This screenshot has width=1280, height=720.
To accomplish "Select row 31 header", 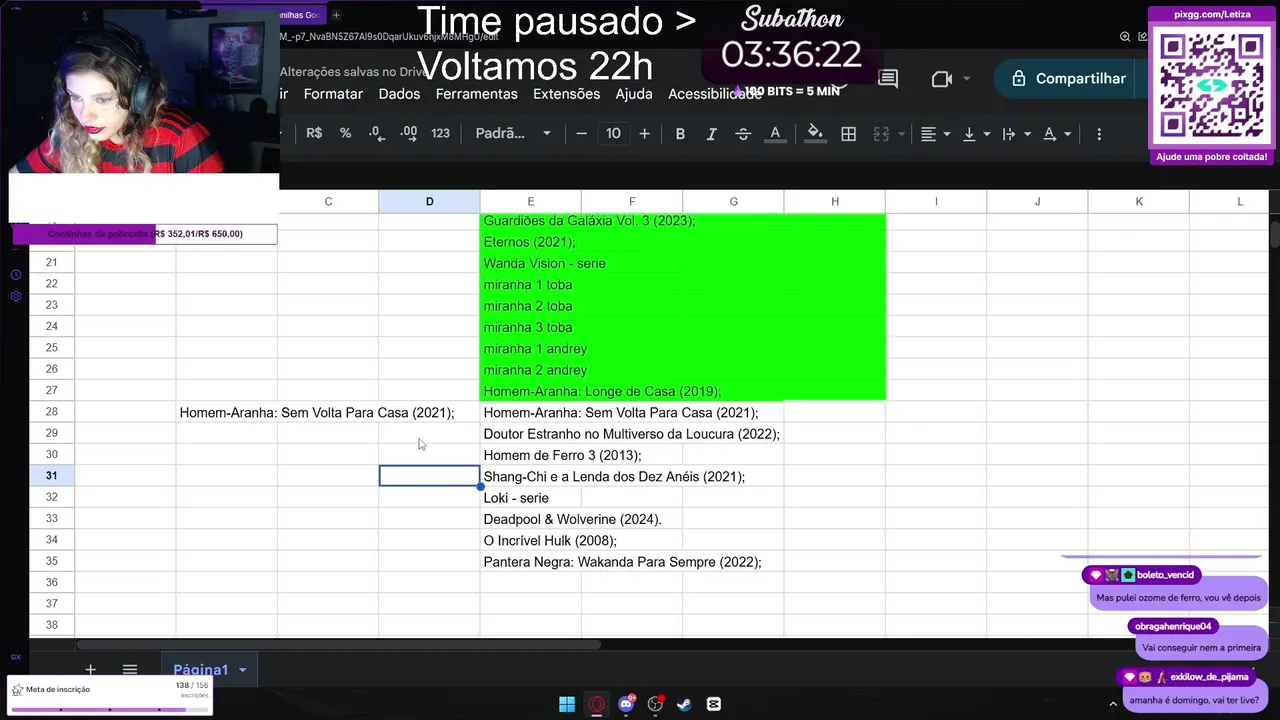I will pyautogui.click(x=51, y=476).
